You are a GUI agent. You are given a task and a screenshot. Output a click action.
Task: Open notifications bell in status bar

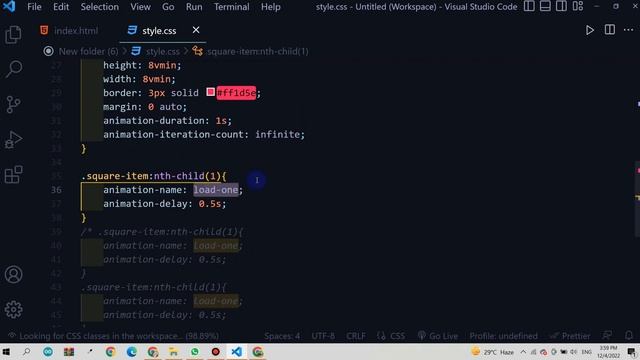click(629, 336)
